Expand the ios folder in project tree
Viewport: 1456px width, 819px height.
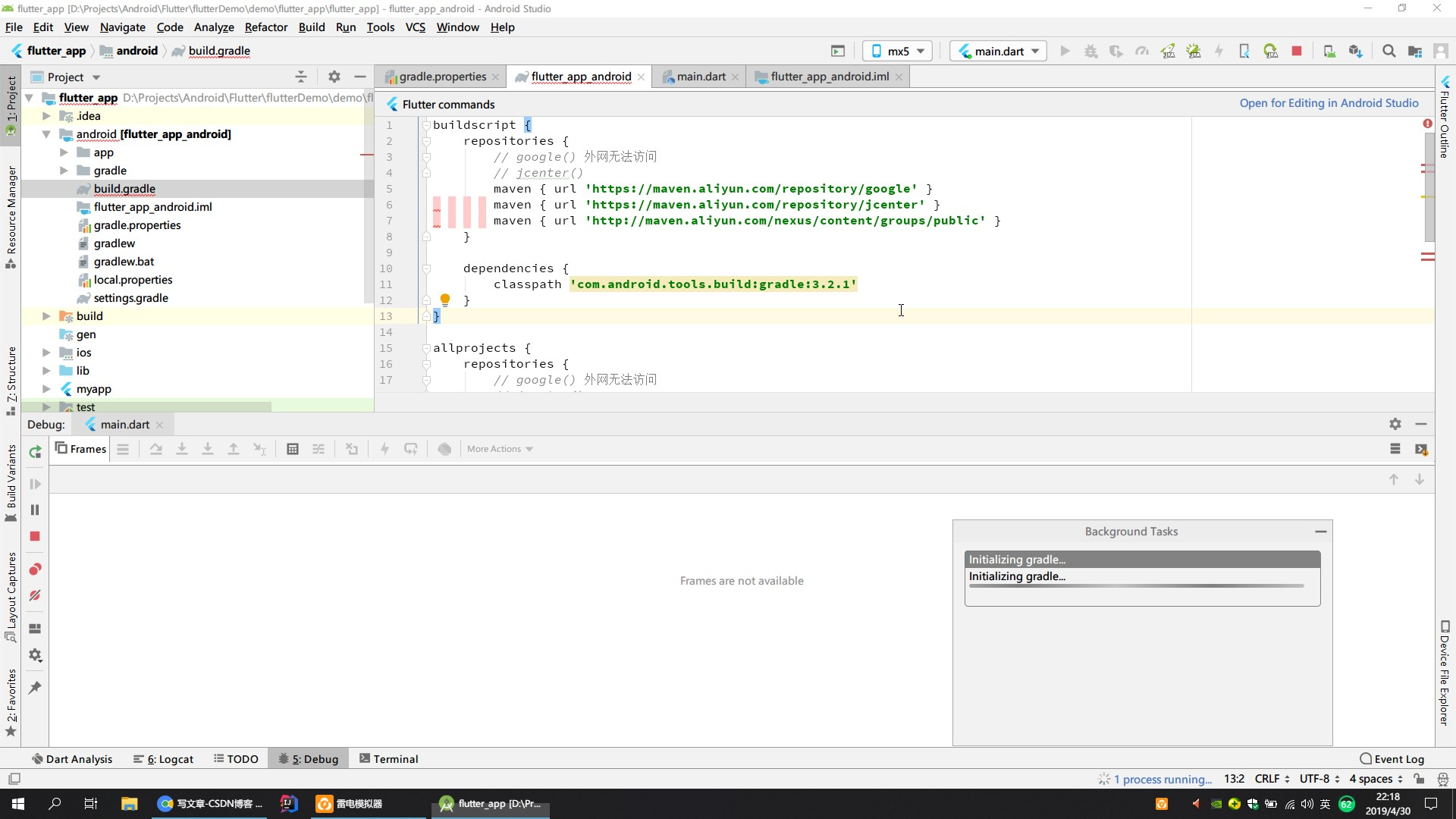(x=46, y=353)
